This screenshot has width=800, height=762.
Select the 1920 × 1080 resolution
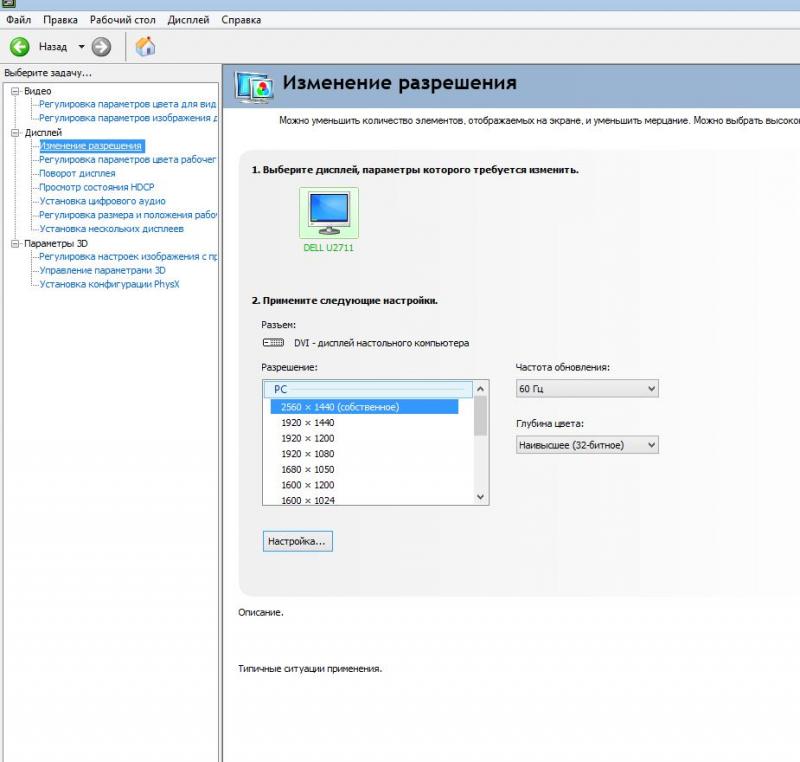308,454
